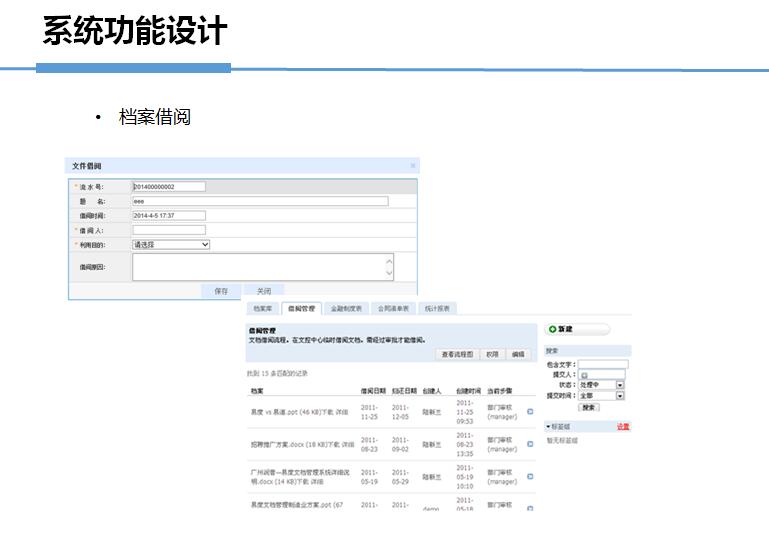Open the .docx (14 KB) file entry
This screenshot has width=769, height=546.
click(300, 477)
